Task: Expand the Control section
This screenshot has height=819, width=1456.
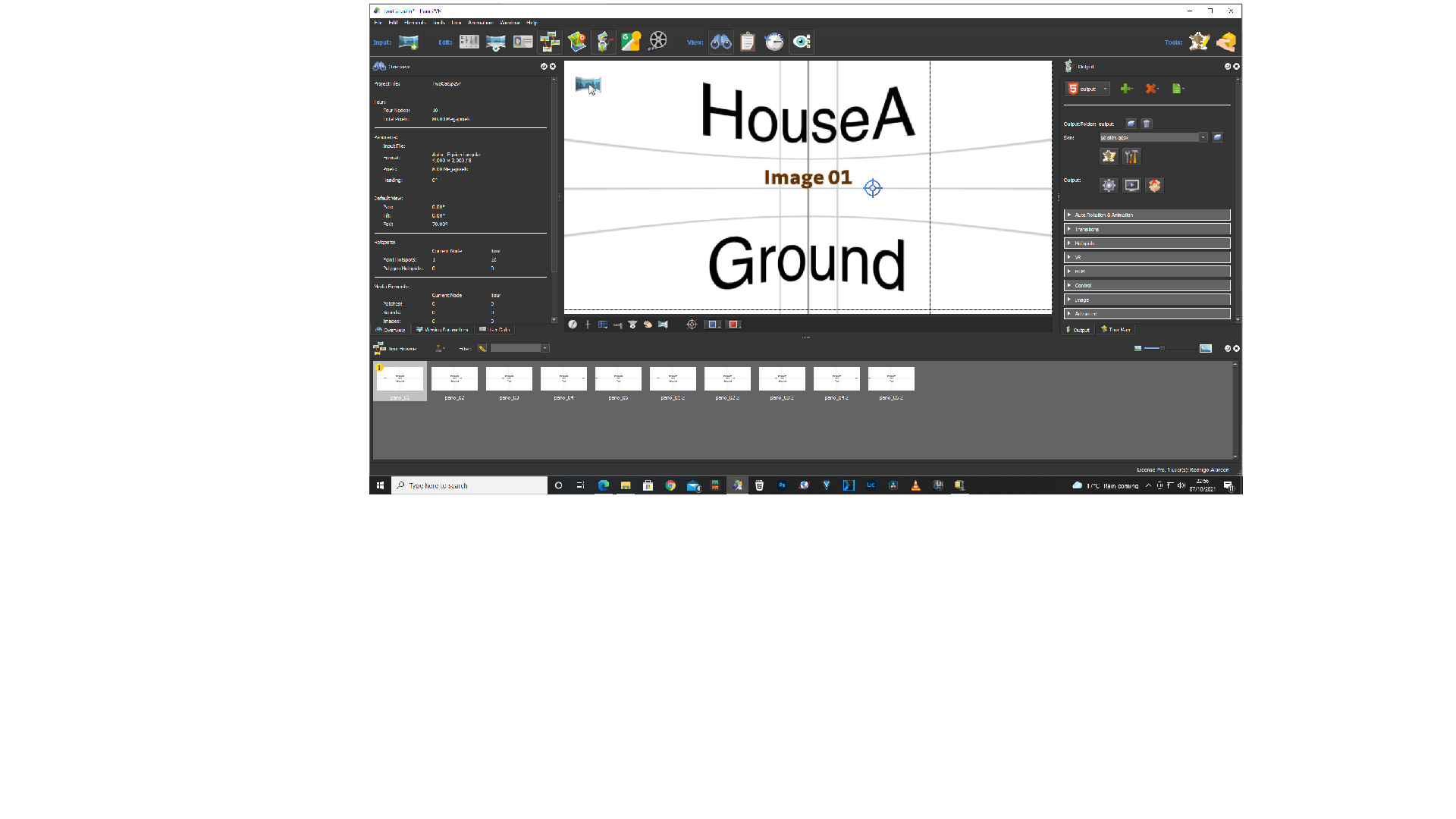Action: tap(1147, 285)
